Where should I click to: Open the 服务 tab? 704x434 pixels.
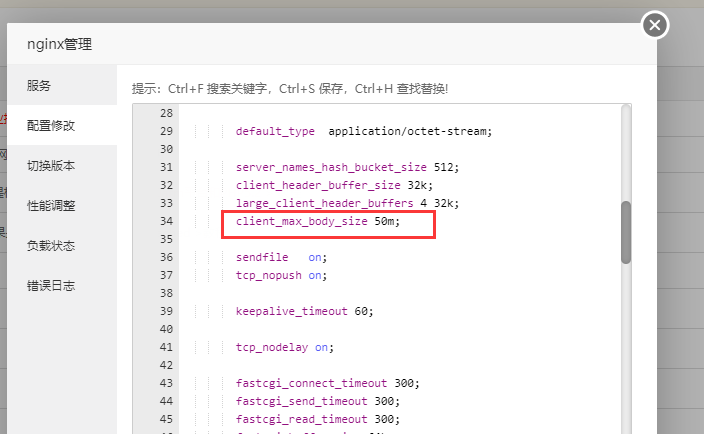point(62,85)
